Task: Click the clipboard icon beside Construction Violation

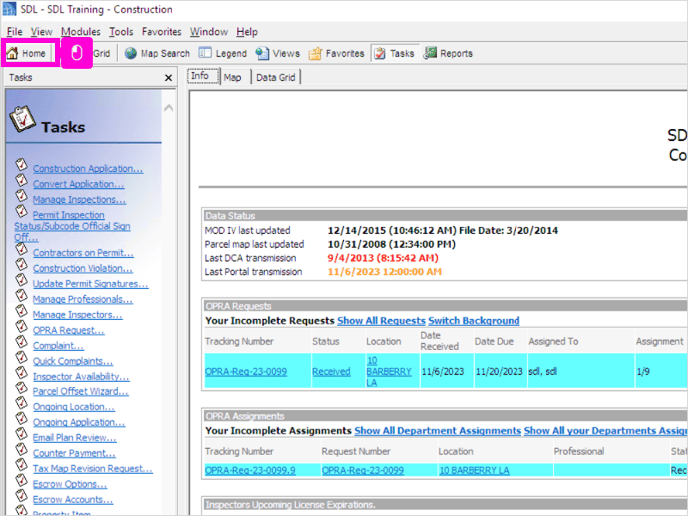Action: point(22,264)
